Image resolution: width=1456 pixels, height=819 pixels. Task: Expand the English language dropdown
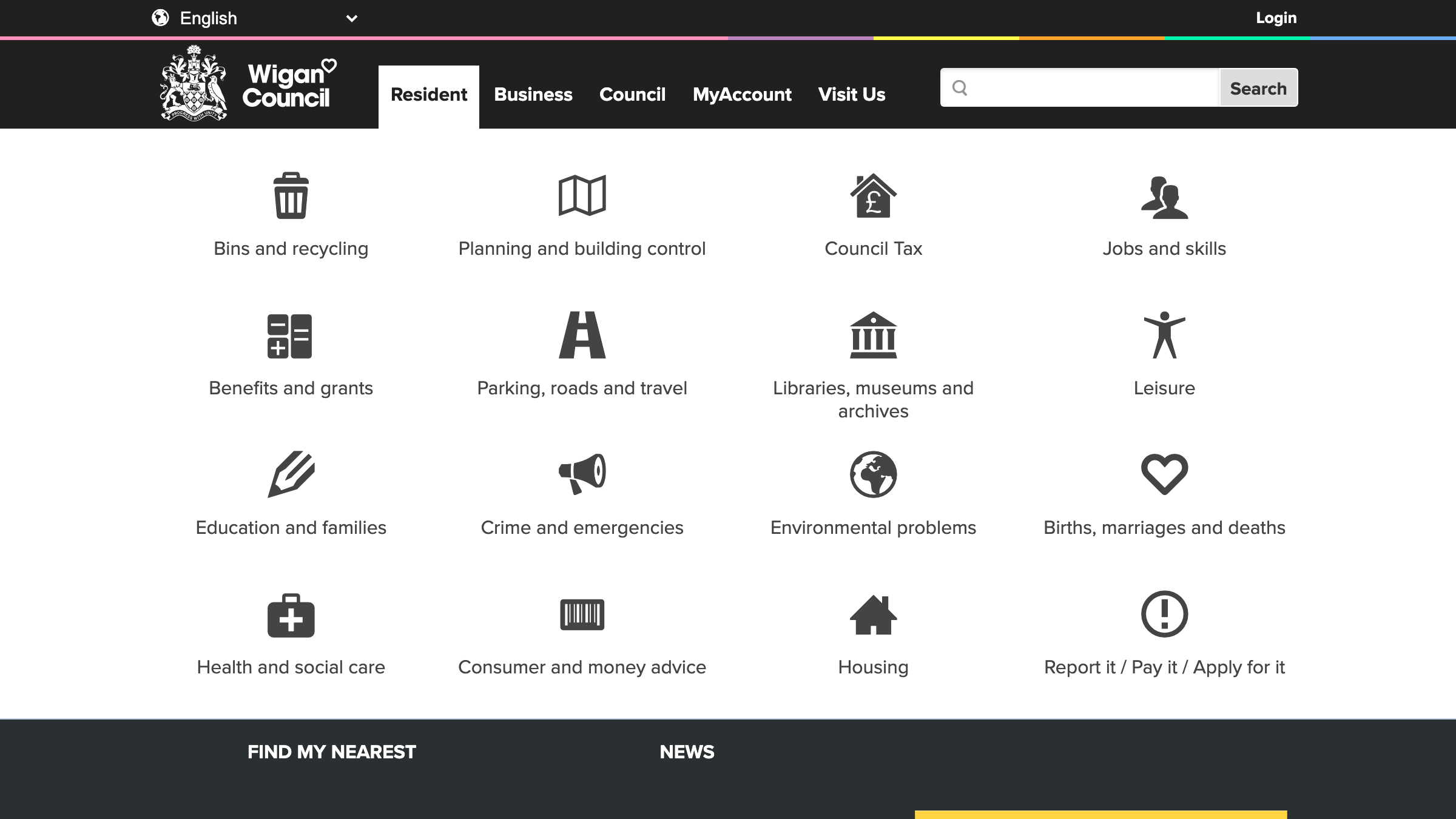[255, 18]
